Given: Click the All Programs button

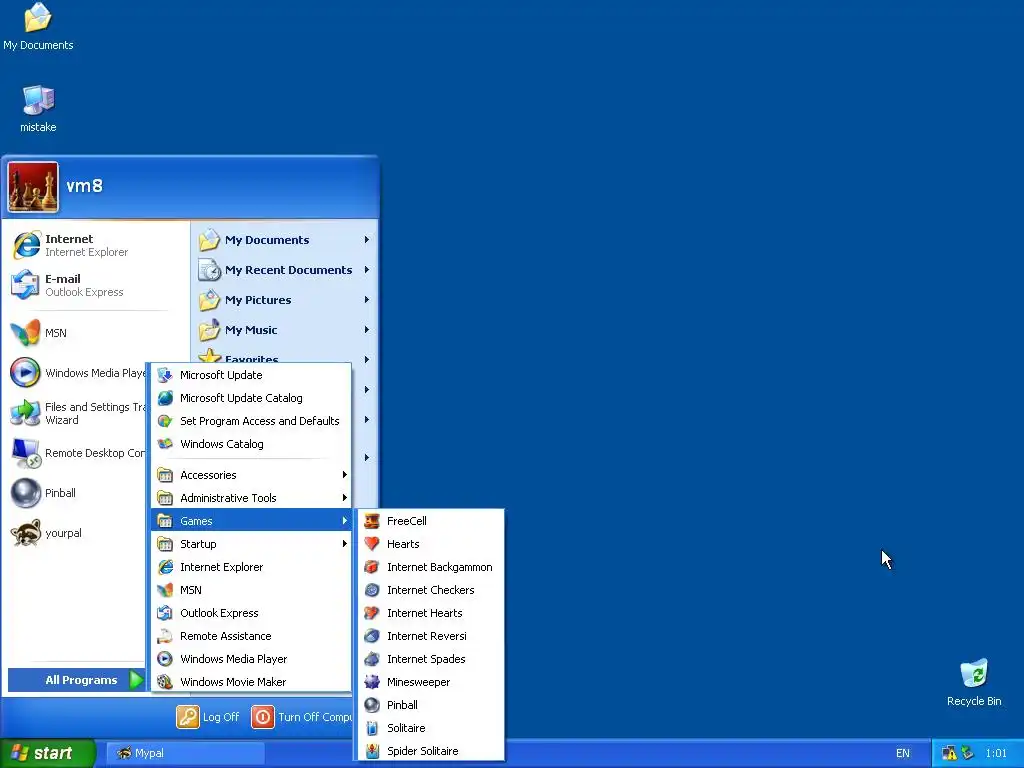Looking at the screenshot, I should click(76, 680).
